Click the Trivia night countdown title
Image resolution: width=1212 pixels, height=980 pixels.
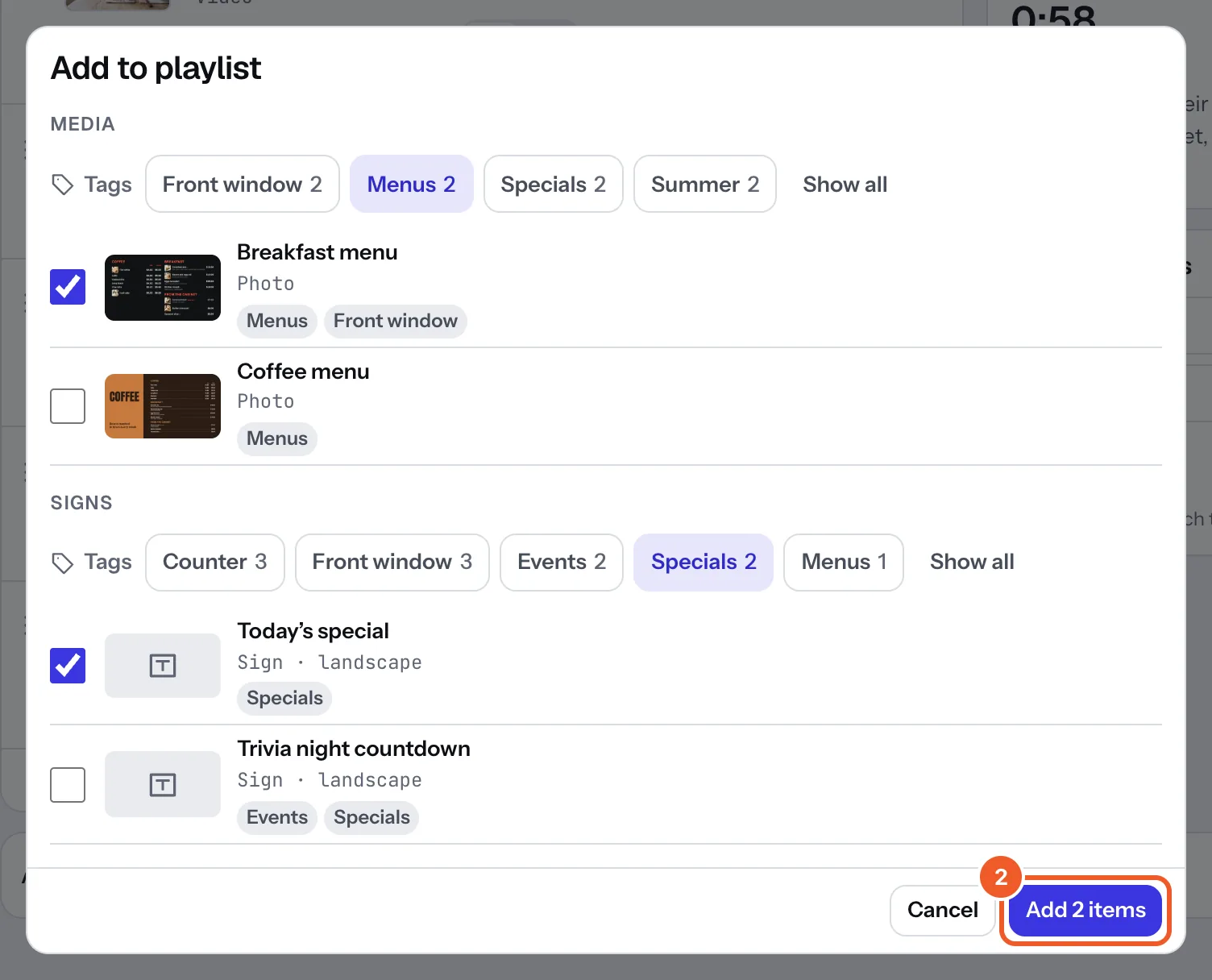pyautogui.click(x=354, y=749)
